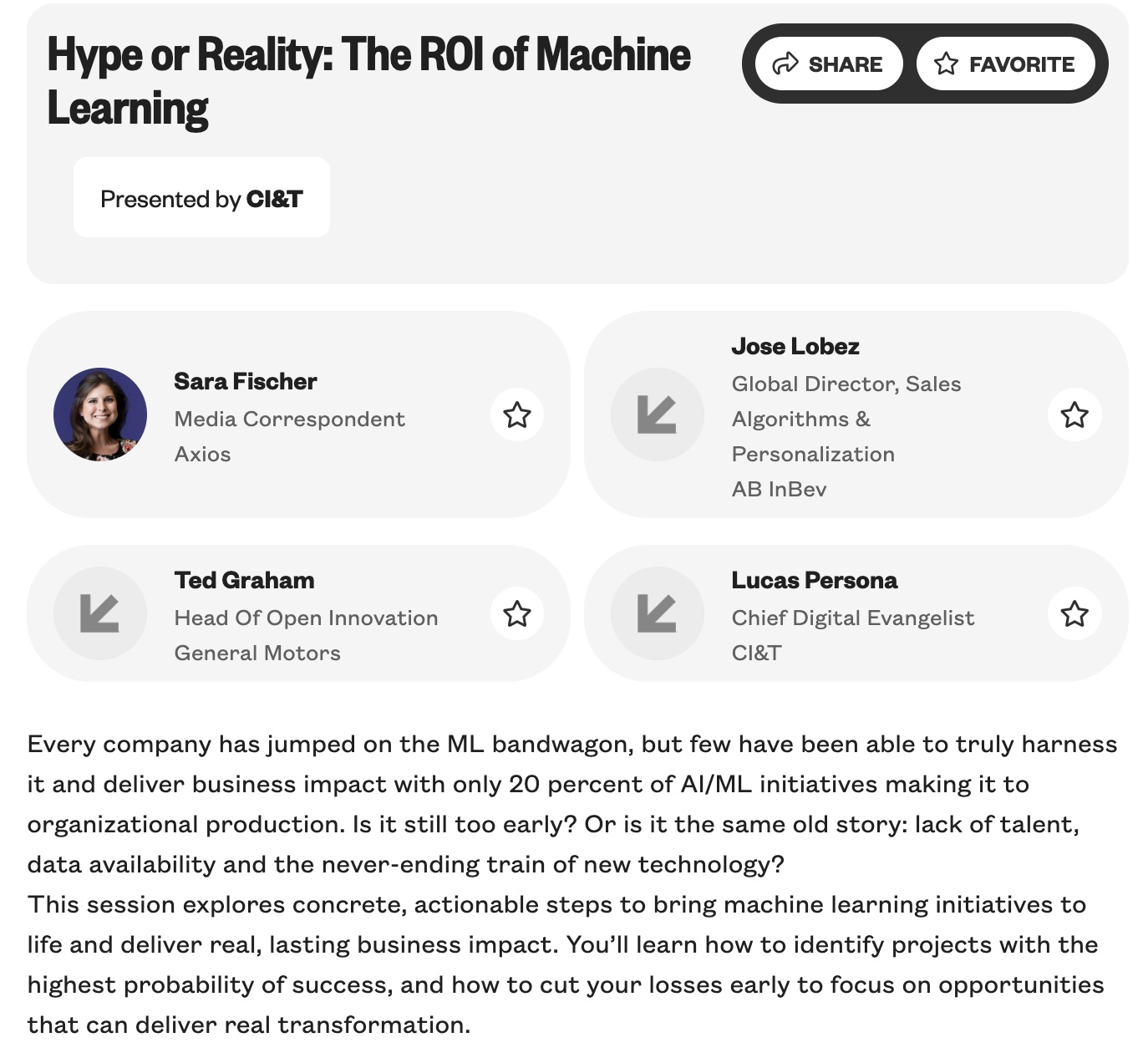Click the Chief Digital Evangelist text
This screenshot has height=1063, width=1148.
pyautogui.click(x=853, y=618)
